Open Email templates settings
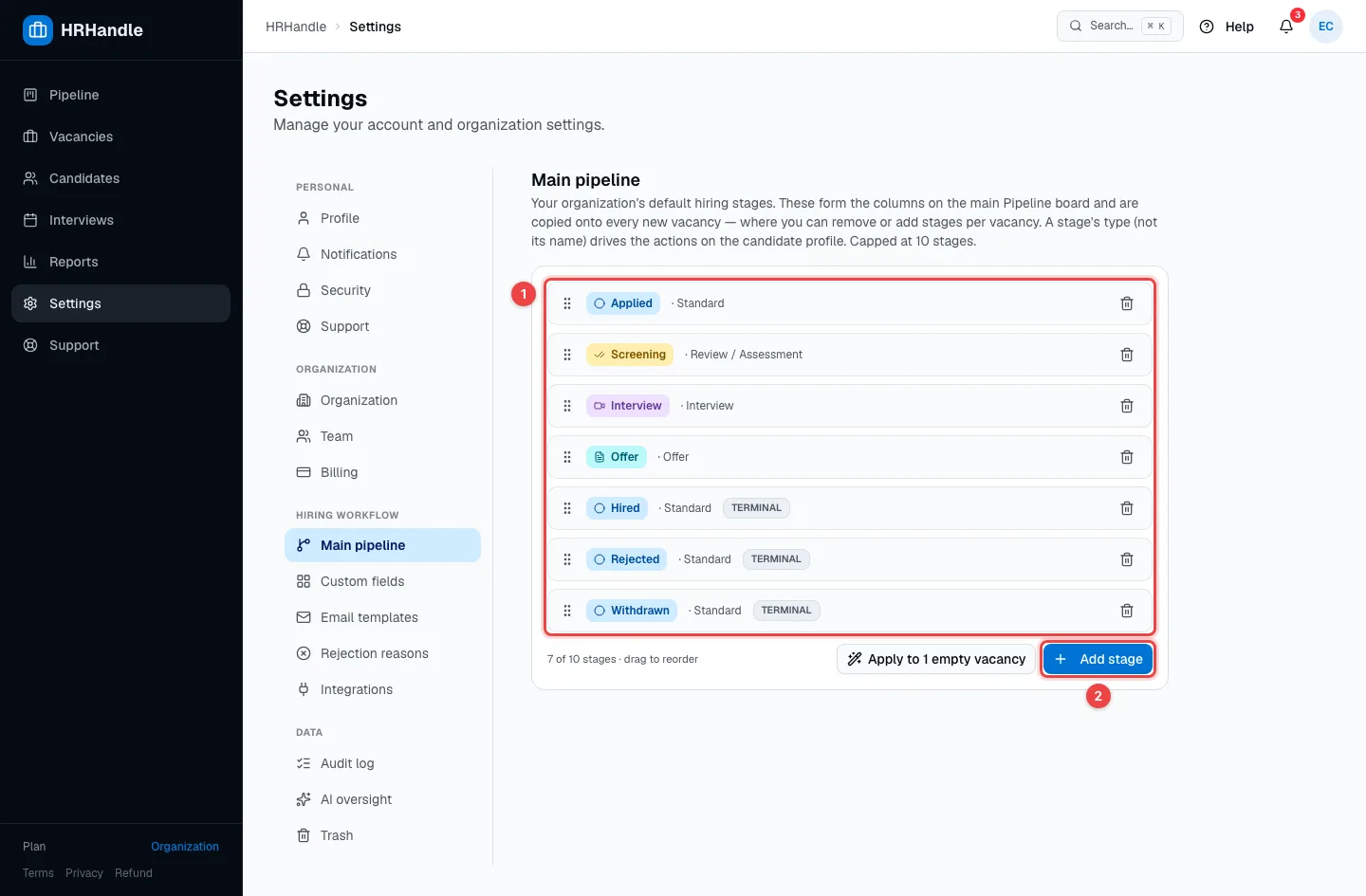 click(x=382, y=617)
